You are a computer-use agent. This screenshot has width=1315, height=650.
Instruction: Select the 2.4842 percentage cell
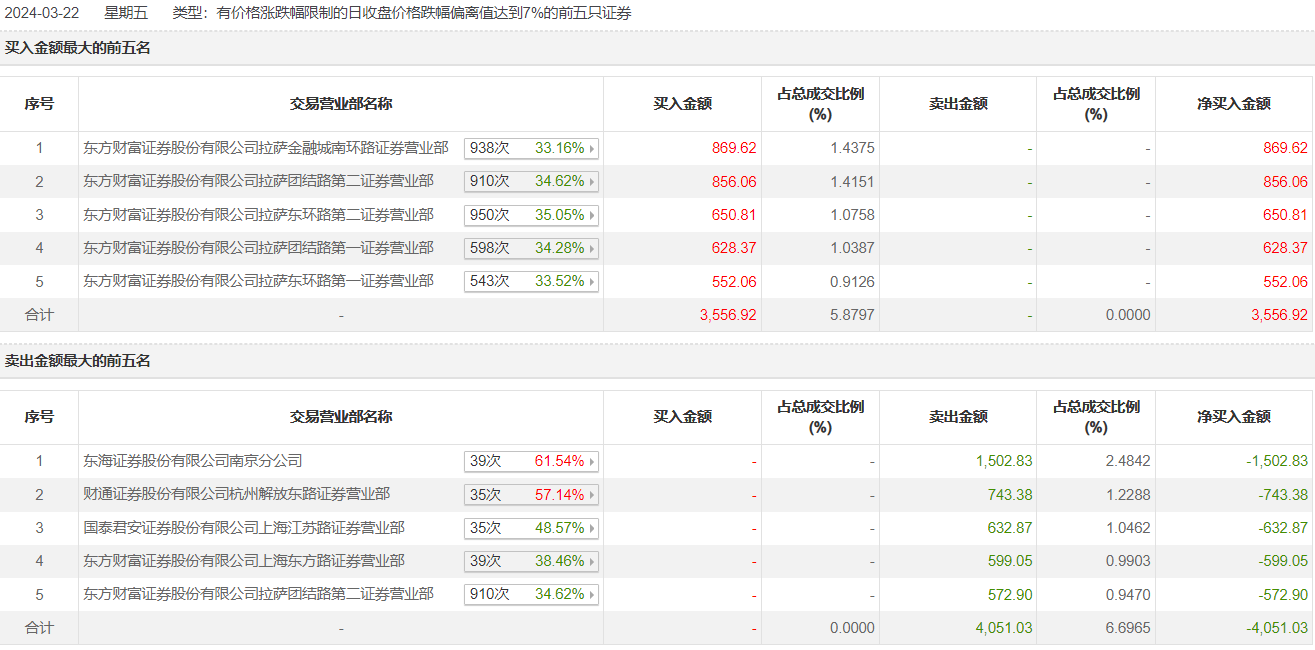1128,461
